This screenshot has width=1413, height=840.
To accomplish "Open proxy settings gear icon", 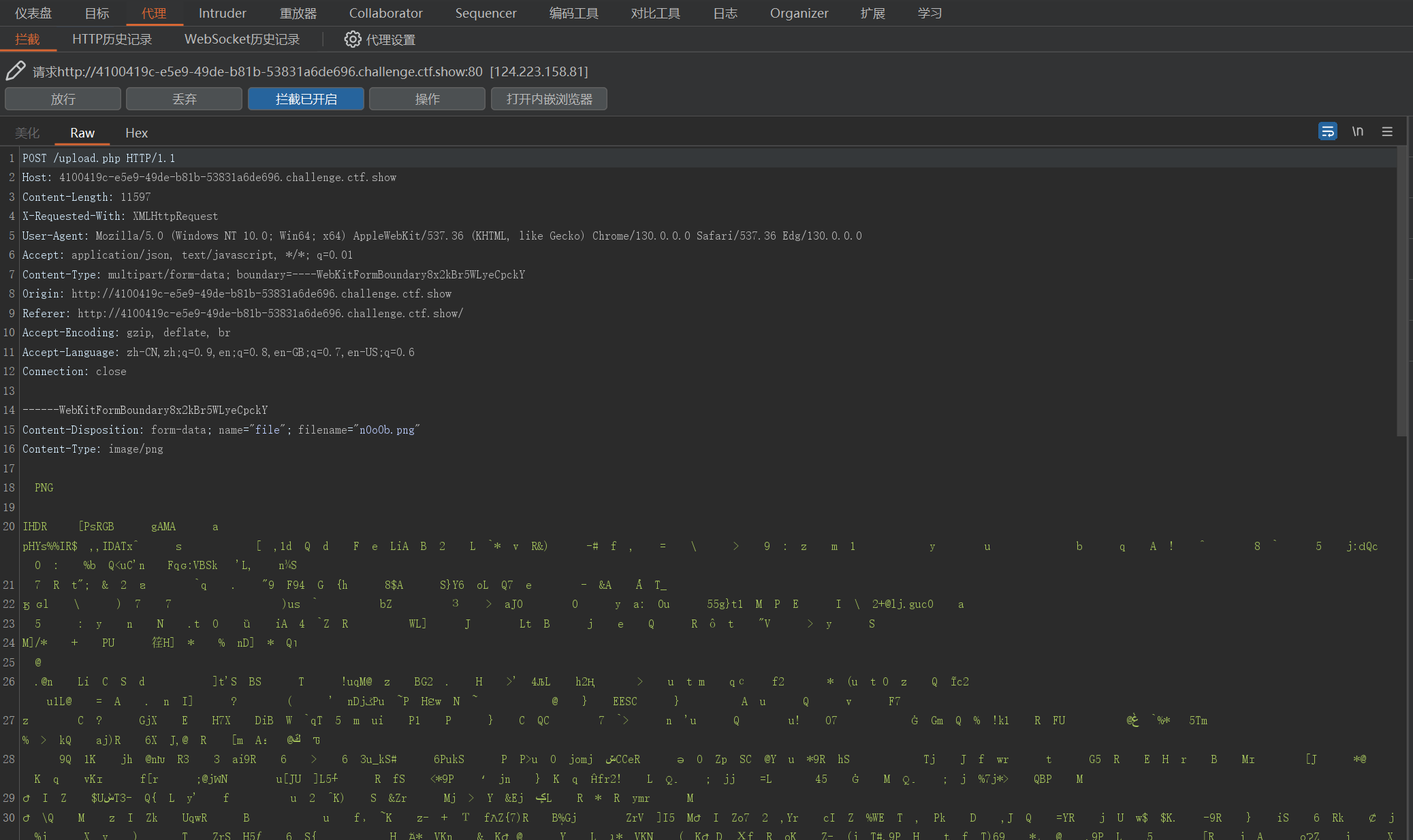I will [352, 39].
